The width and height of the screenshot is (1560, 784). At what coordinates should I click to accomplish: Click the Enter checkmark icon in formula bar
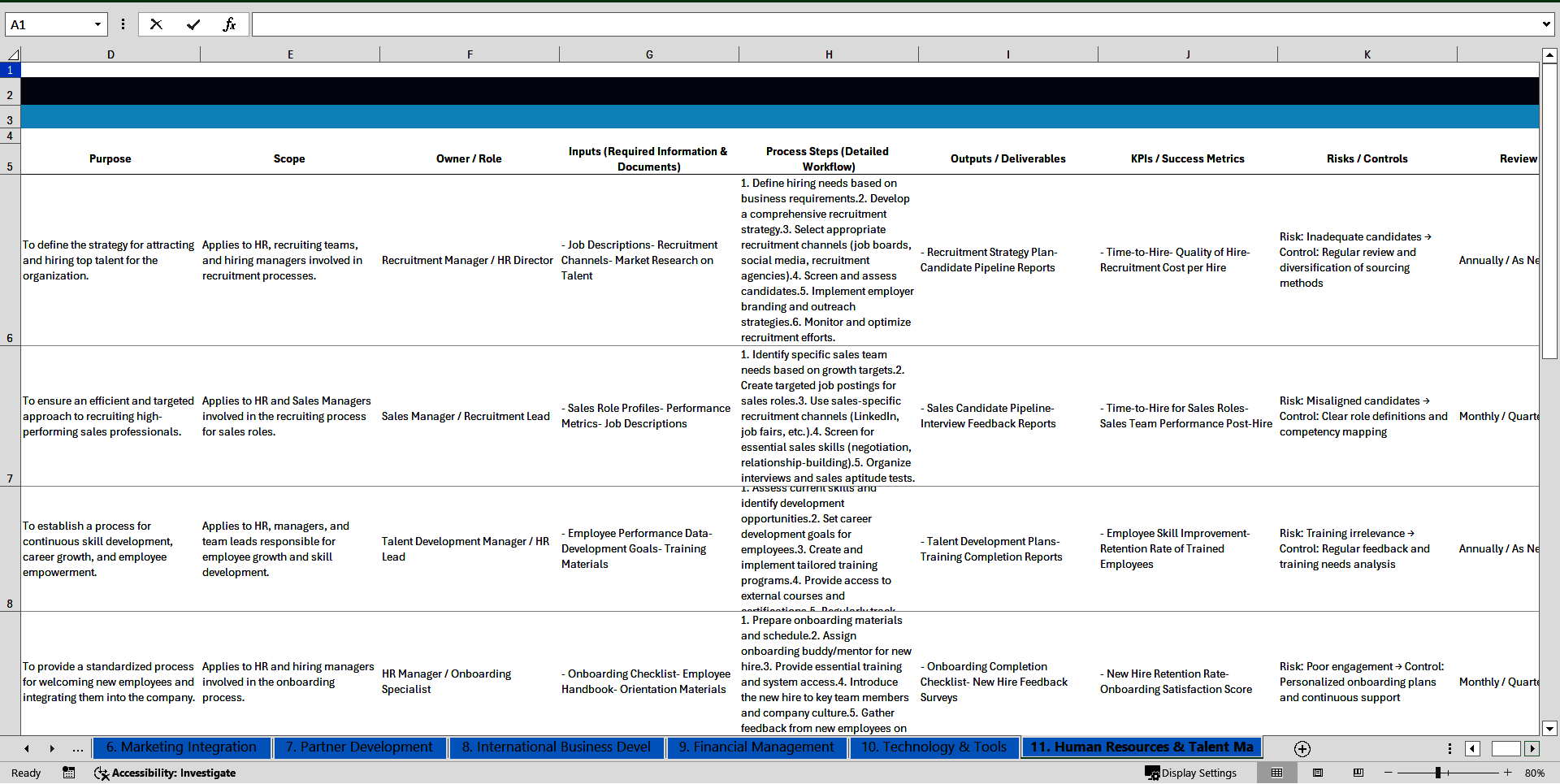pyautogui.click(x=193, y=24)
